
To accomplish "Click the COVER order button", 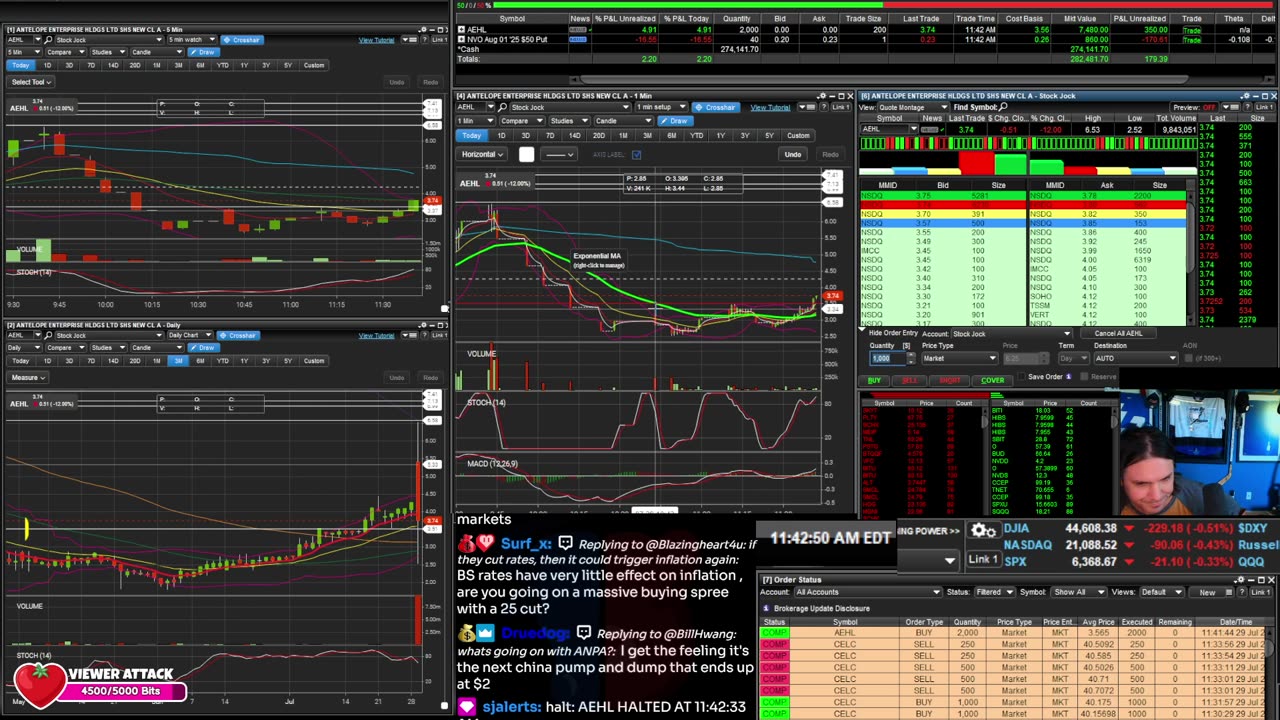I will [x=993, y=381].
